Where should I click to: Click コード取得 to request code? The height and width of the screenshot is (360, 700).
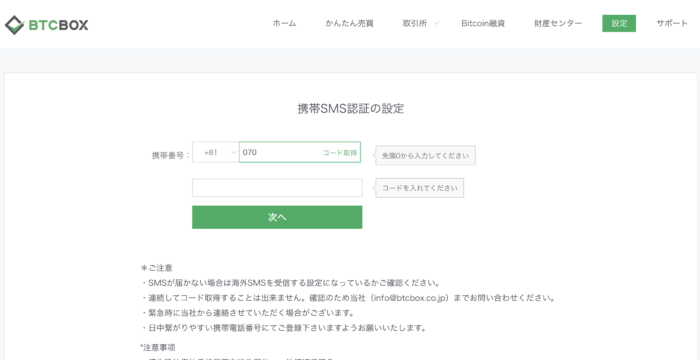tap(340, 153)
